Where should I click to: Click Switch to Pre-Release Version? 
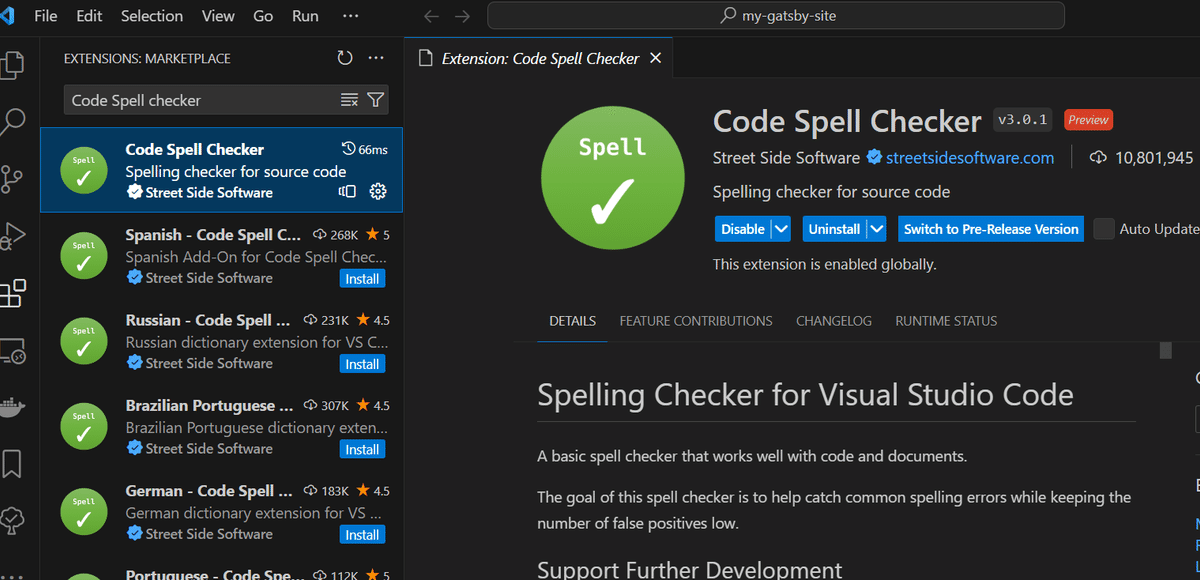pyautogui.click(x=991, y=229)
